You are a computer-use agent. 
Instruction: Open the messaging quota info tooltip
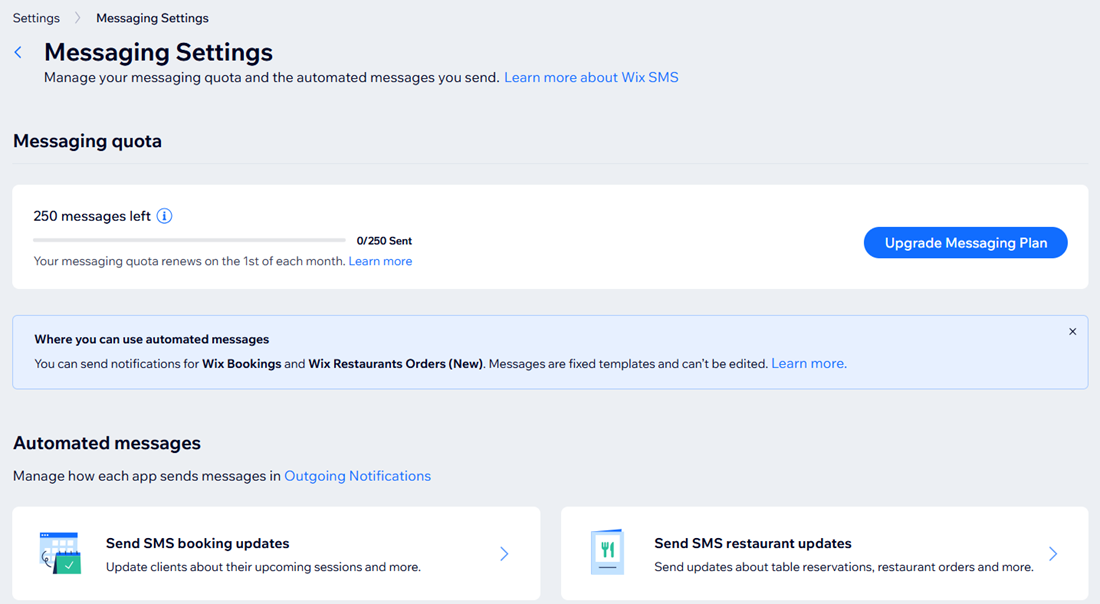(164, 215)
